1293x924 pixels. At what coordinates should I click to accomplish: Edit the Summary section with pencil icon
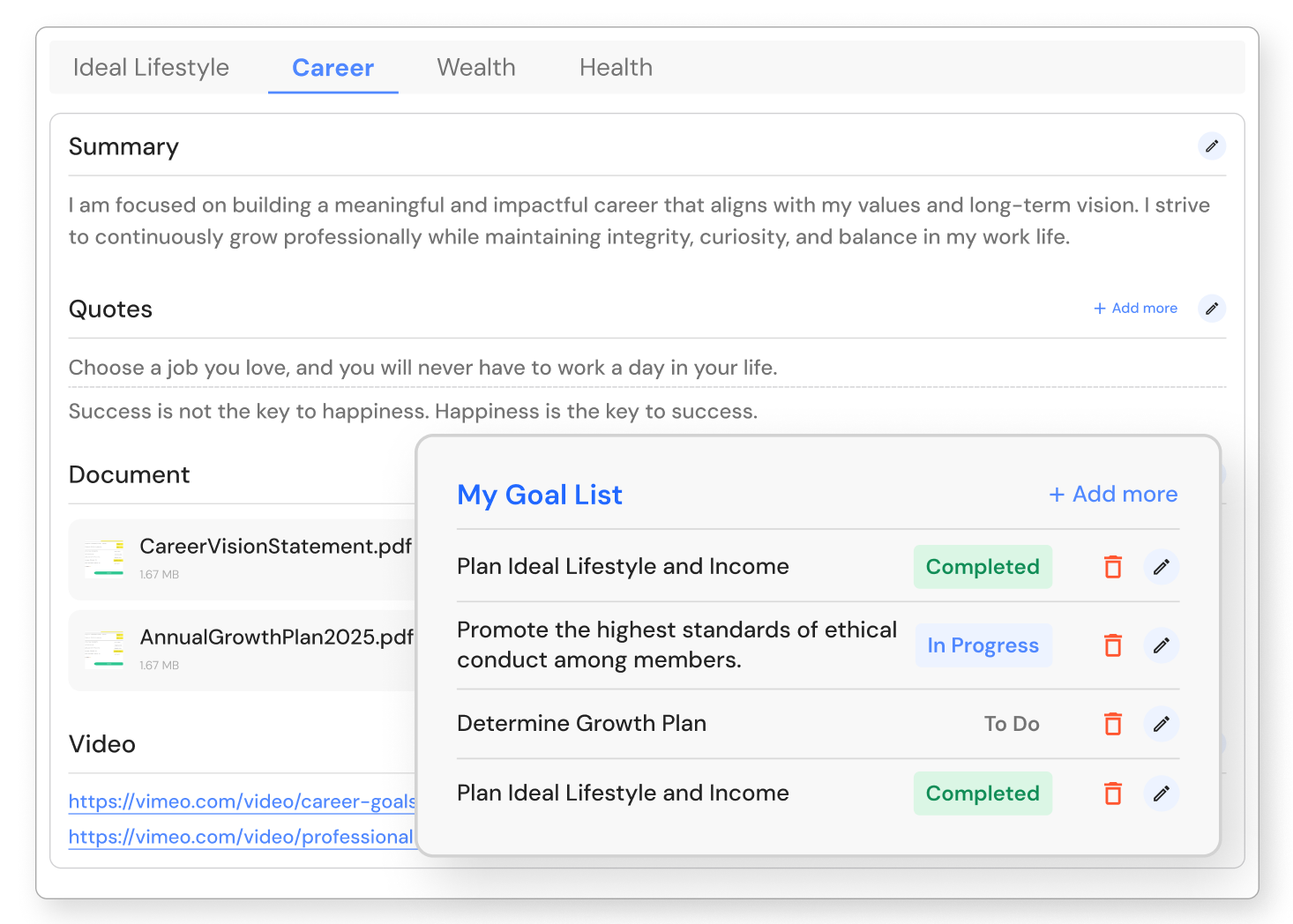pos(1212,146)
